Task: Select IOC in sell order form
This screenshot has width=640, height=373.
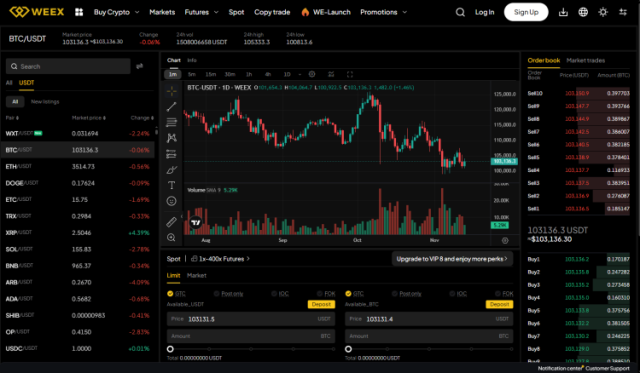Action: click(458, 293)
